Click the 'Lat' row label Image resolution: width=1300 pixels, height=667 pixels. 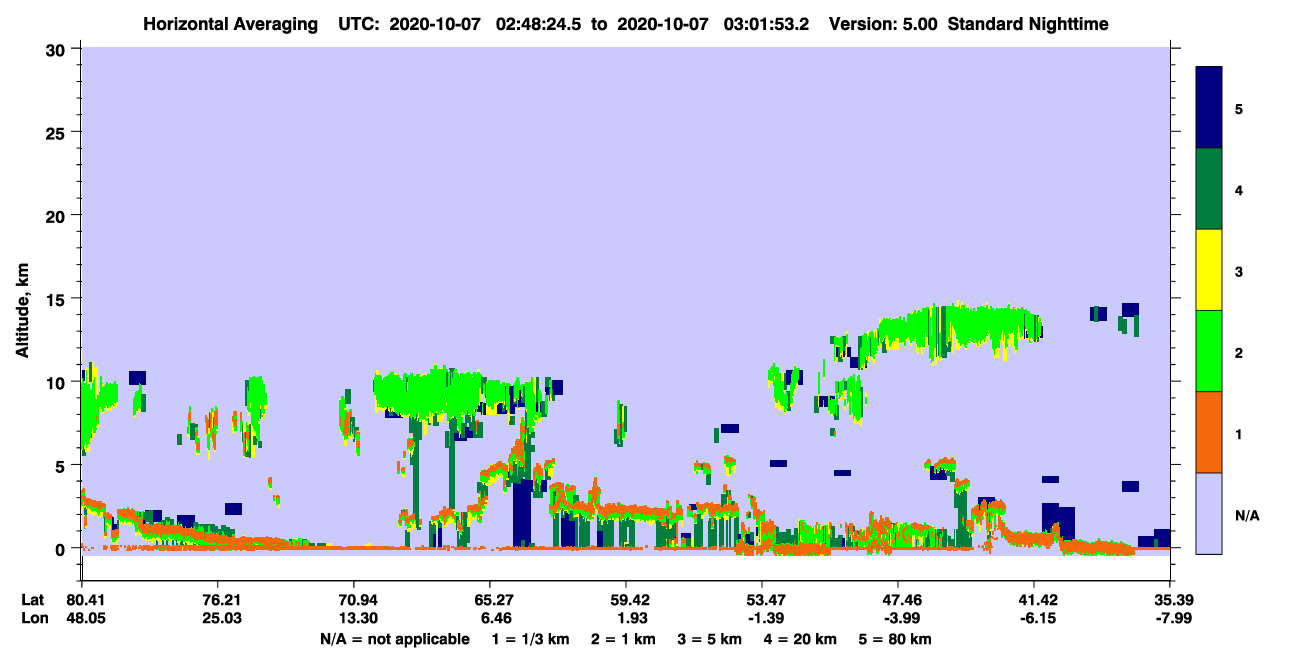32,600
